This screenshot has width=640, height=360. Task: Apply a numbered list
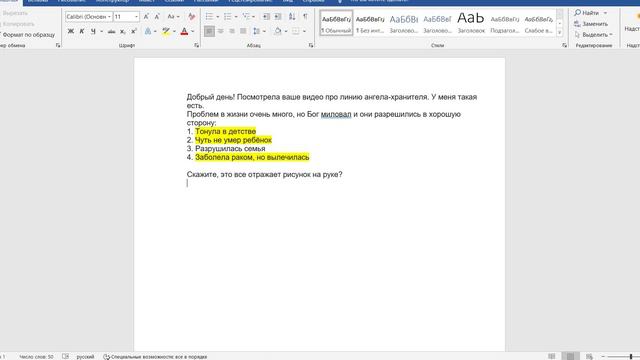pyautogui.click(x=227, y=17)
